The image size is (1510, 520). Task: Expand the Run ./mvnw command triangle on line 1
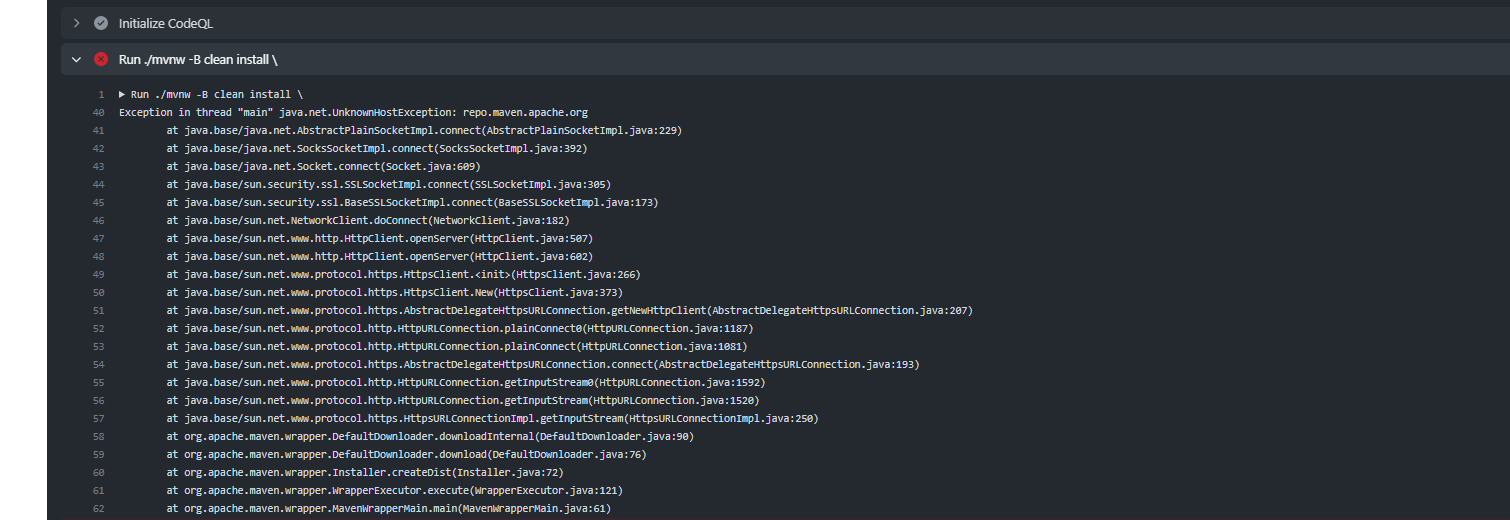[x=122, y=94]
